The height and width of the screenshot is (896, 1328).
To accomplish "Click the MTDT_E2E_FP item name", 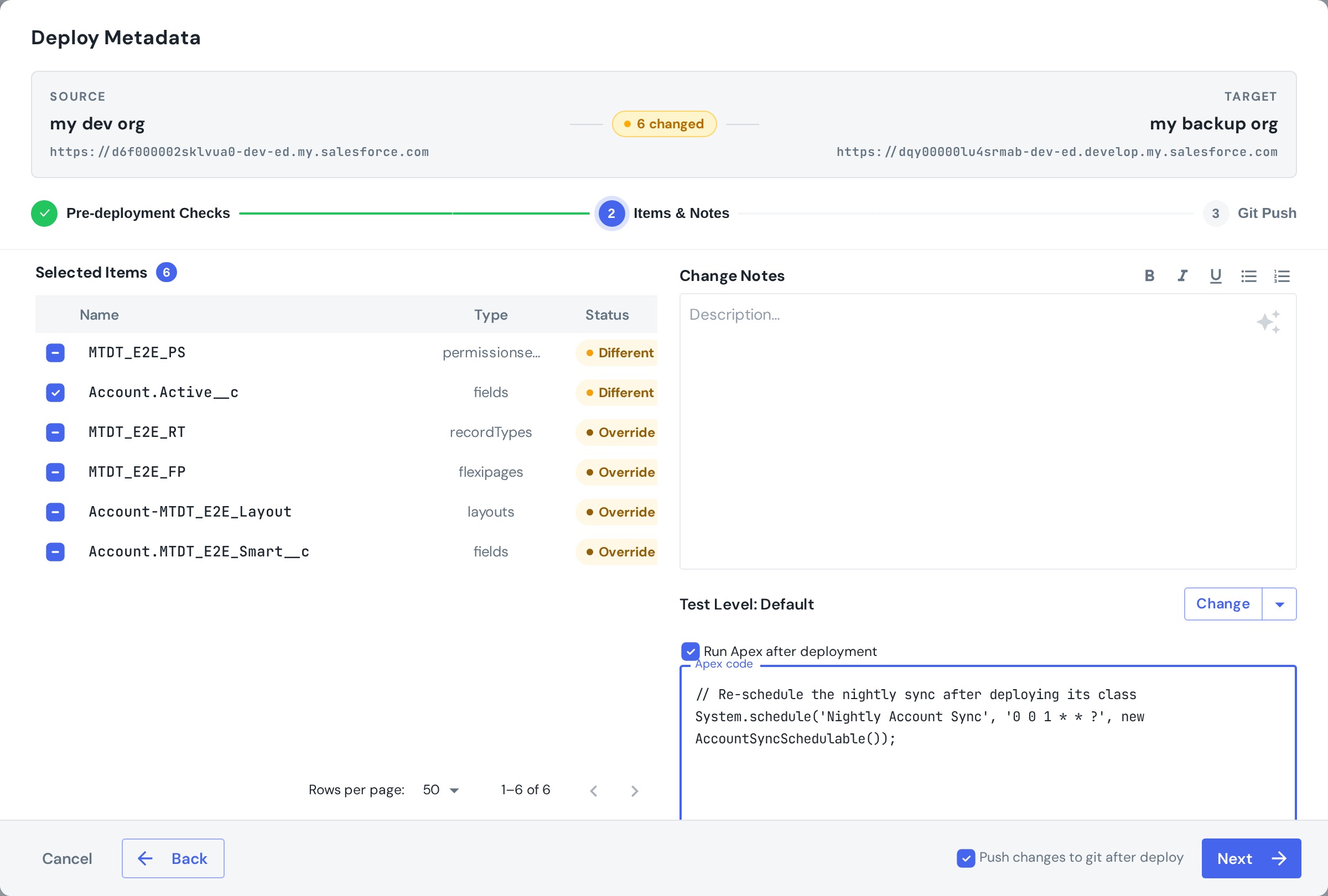I will point(137,472).
